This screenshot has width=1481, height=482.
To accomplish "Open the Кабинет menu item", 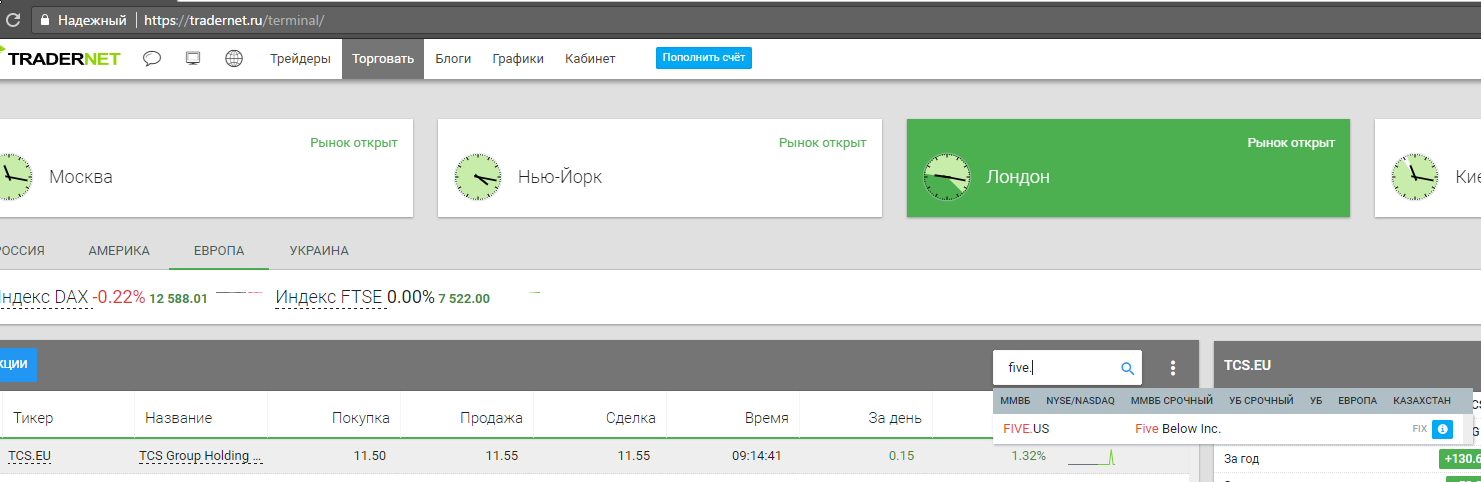I will pos(590,58).
